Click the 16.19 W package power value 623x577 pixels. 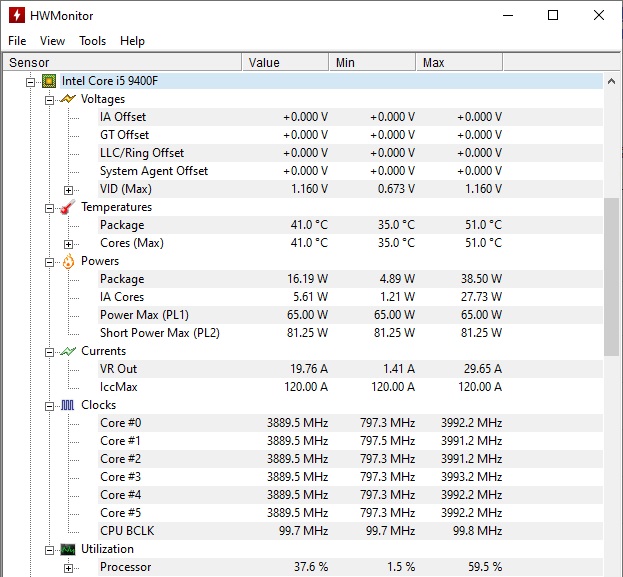308,279
